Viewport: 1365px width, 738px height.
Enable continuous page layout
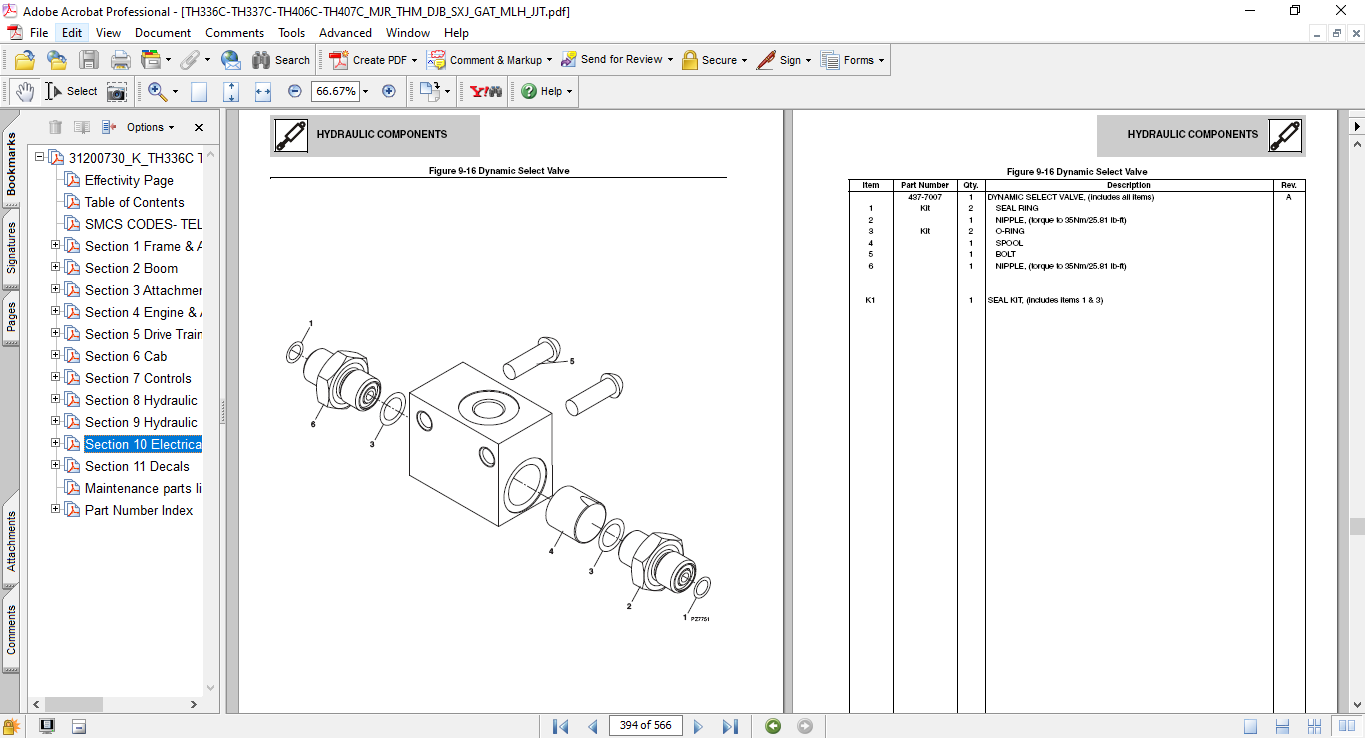coord(1280,726)
